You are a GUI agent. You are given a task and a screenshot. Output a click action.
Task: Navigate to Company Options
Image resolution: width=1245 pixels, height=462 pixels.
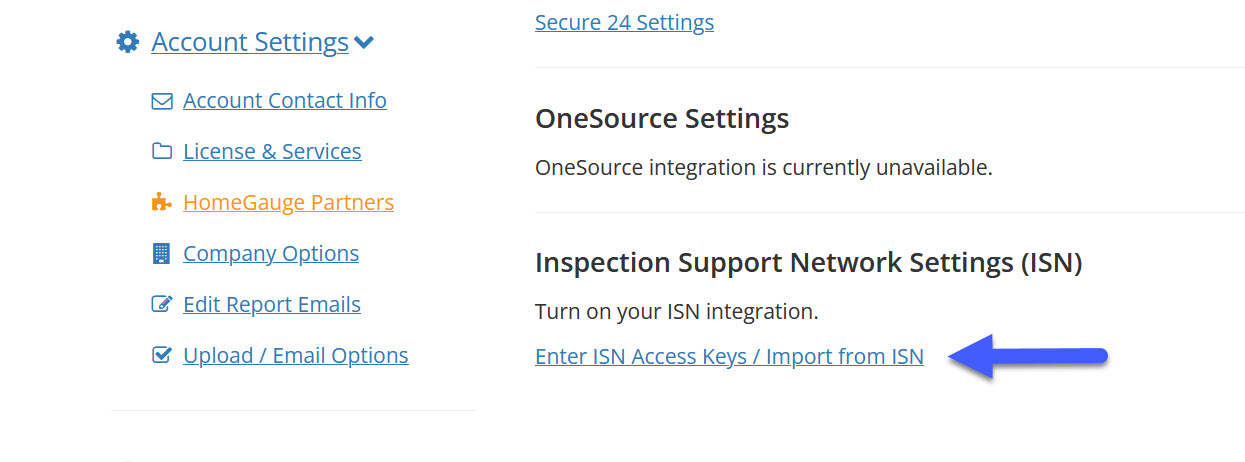coord(271,254)
